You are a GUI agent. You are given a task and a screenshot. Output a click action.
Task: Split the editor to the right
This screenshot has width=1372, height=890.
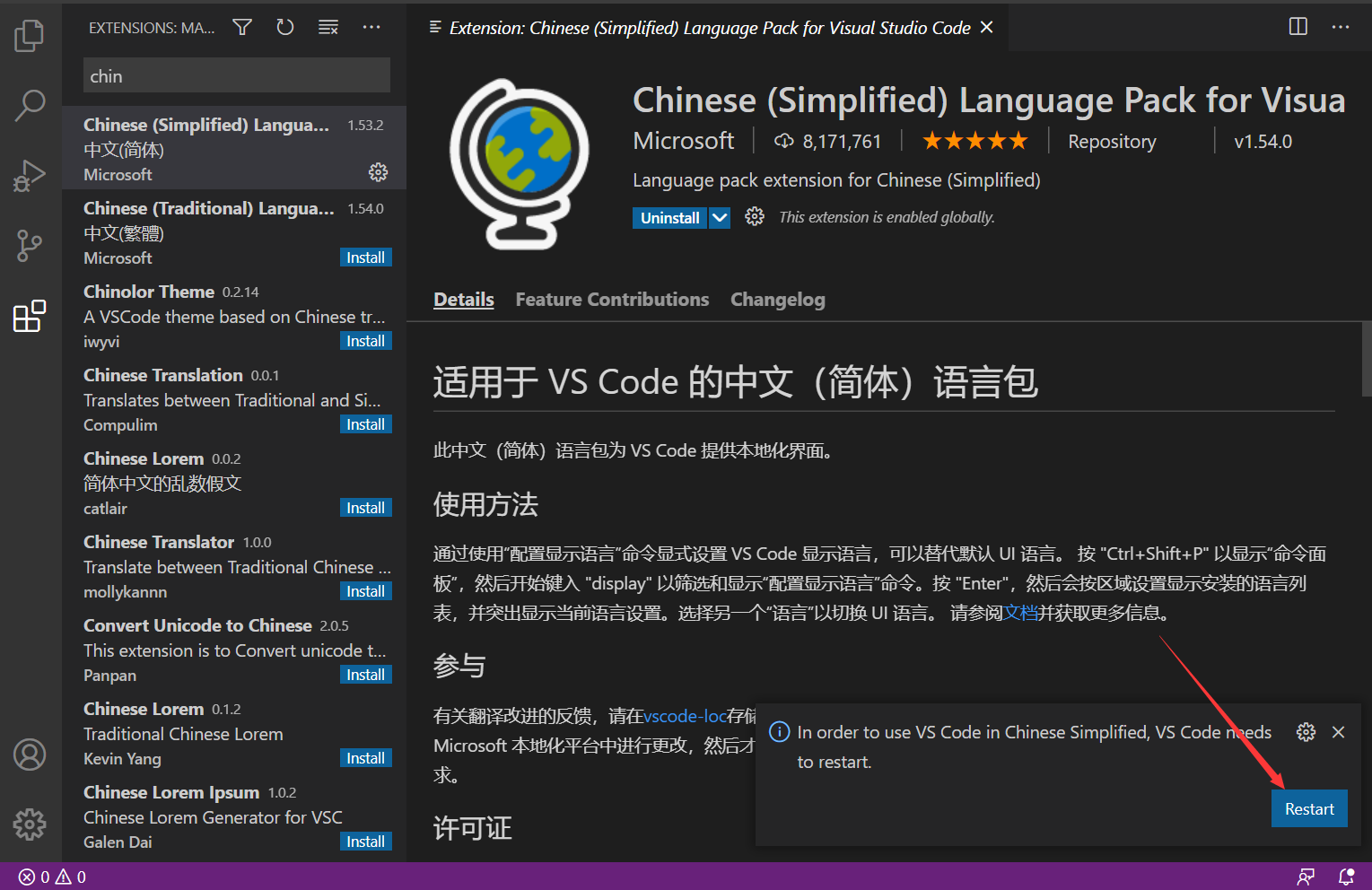coord(1298,27)
